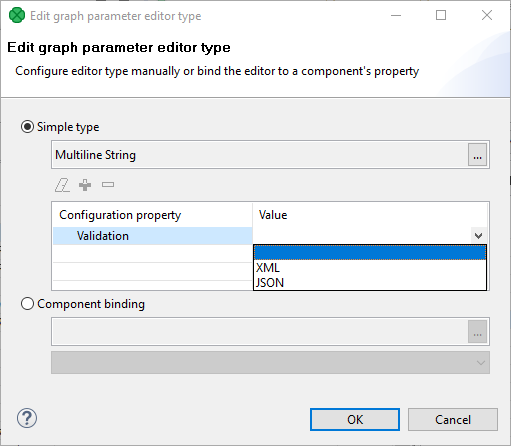Click the Component binding text field
This screenshot has width=511, height=446.
[x=260, y=332]
